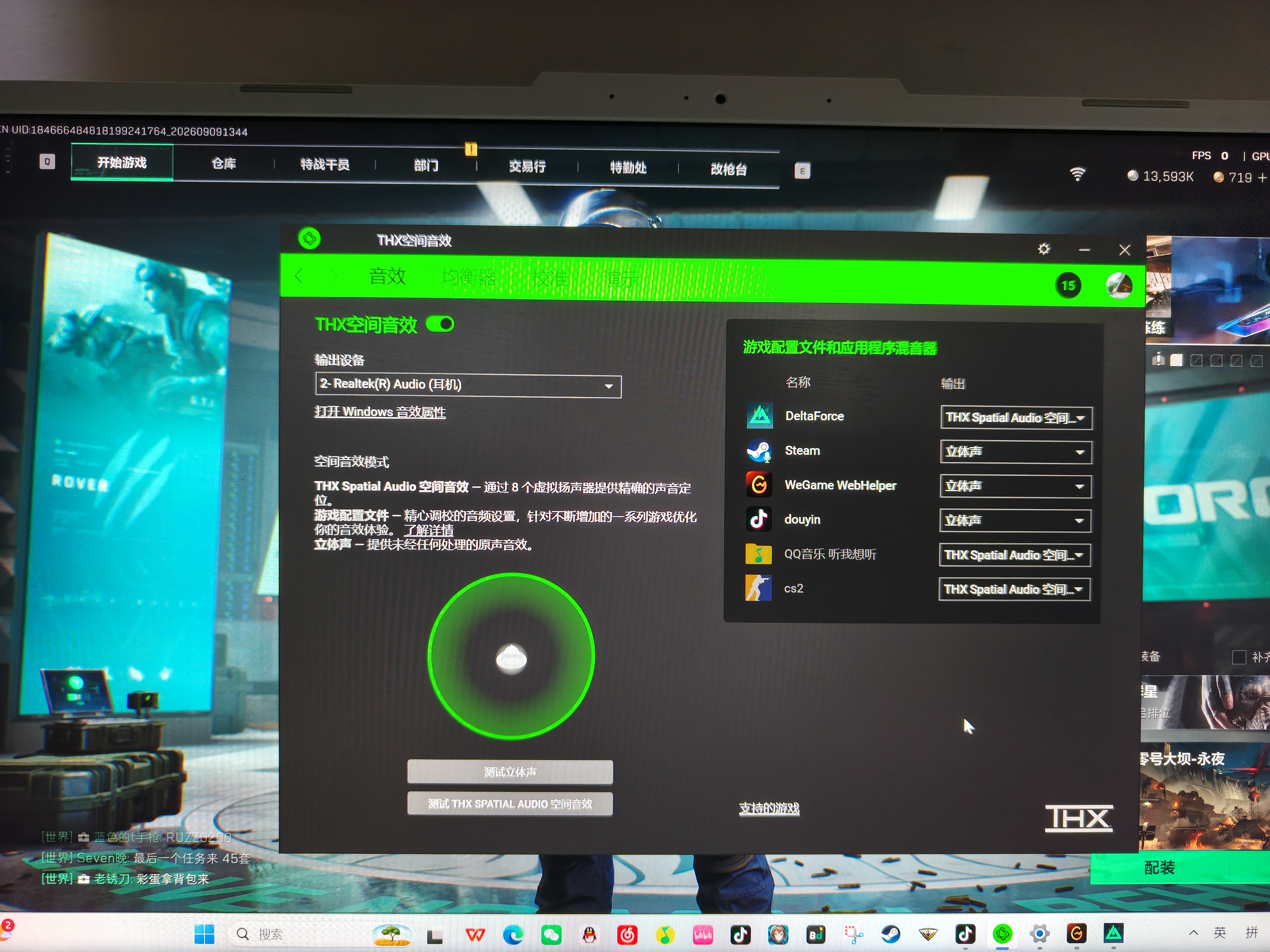Viewport: 1270px width, 952px height.
Task: Click the Razer logo in title bar
Action: (x=309, y=238)
